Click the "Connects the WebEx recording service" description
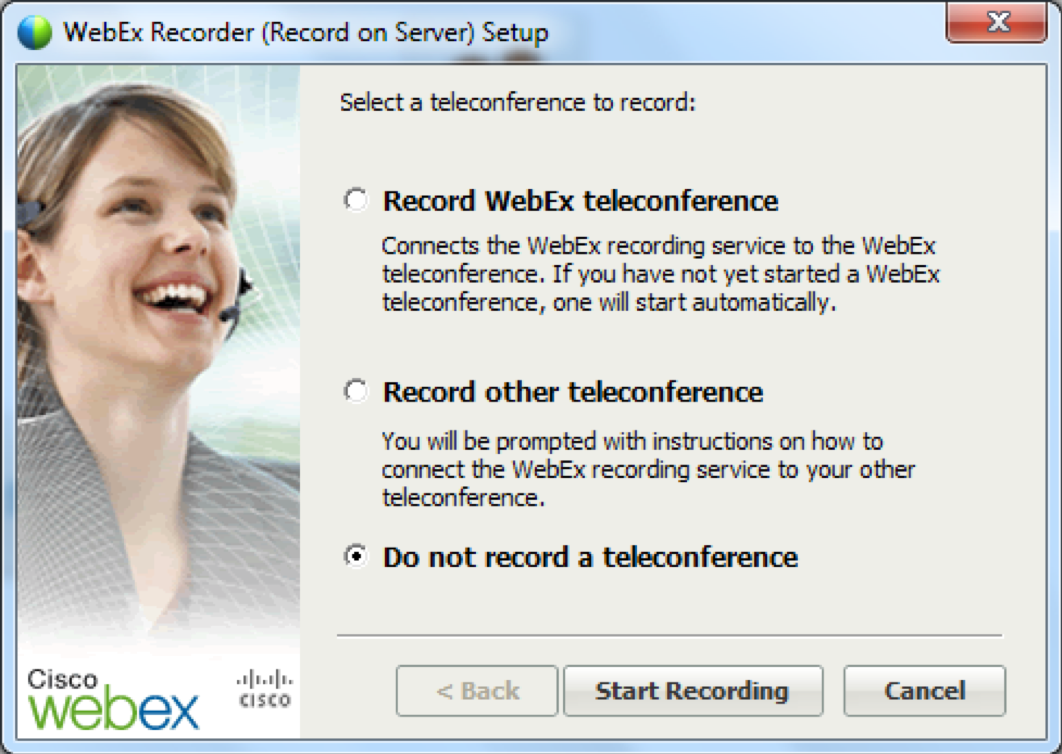Screen dimensions: 1062x754 (660, 273)
